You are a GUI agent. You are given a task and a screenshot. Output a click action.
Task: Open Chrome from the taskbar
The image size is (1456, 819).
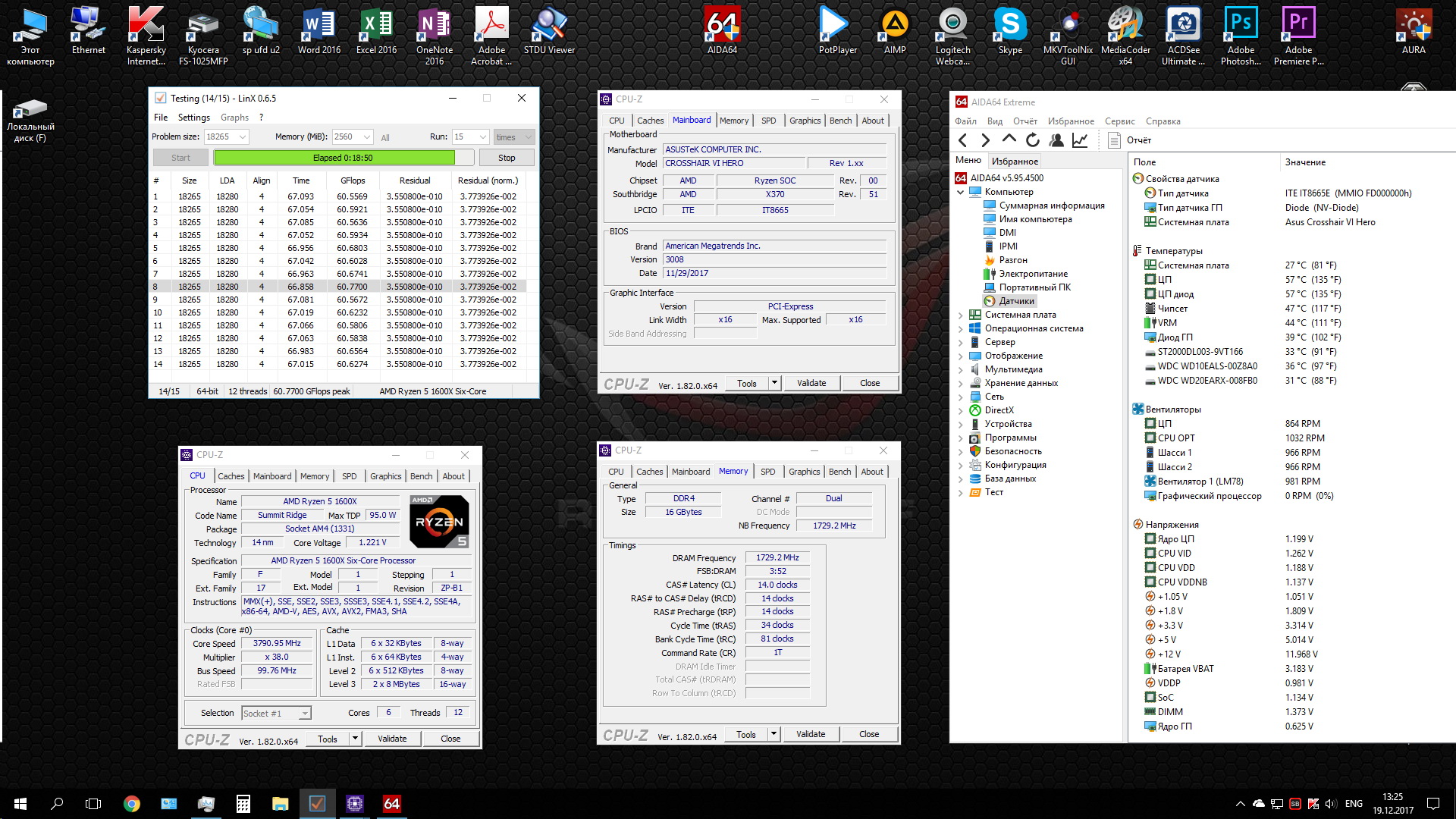tap(132, 804)
